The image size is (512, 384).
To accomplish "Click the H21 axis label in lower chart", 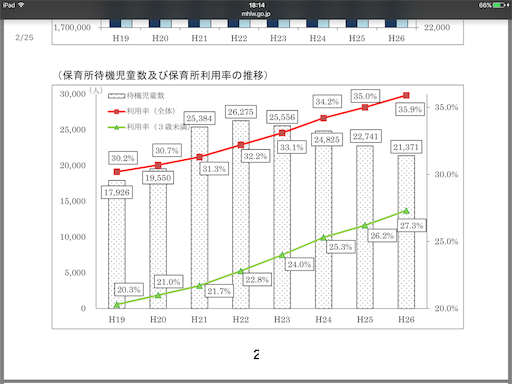I will point(199,319).
